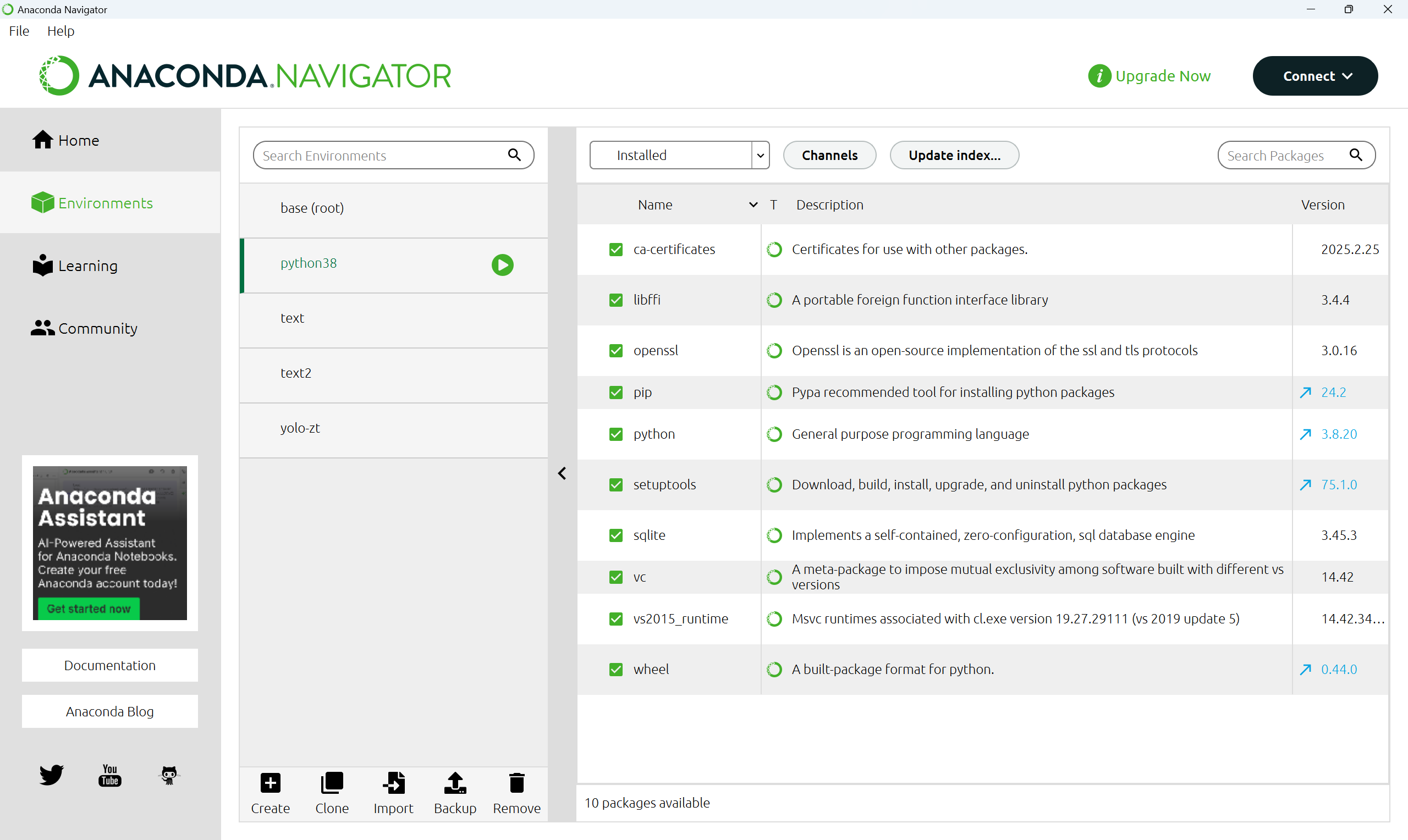1408x840 pixels.
Task: Toggle the ca-certificates package checkbox
Action: click(615, 249)
